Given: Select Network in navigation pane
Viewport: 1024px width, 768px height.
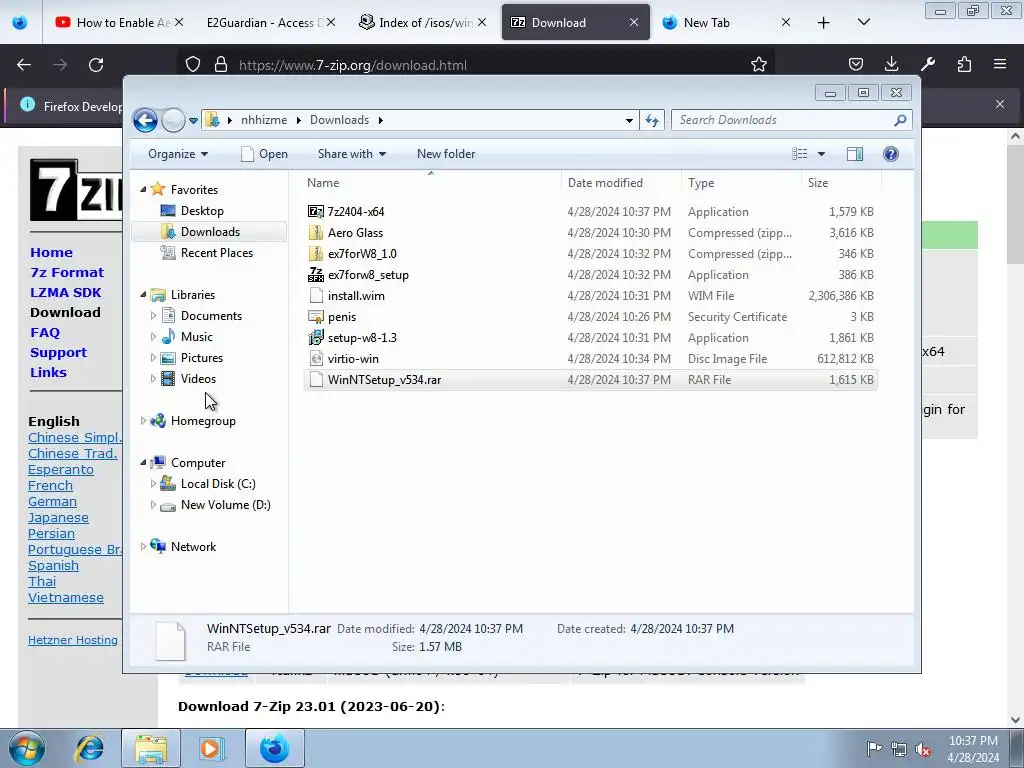Looking at the screenshot, I should click(x=193, y=547).
